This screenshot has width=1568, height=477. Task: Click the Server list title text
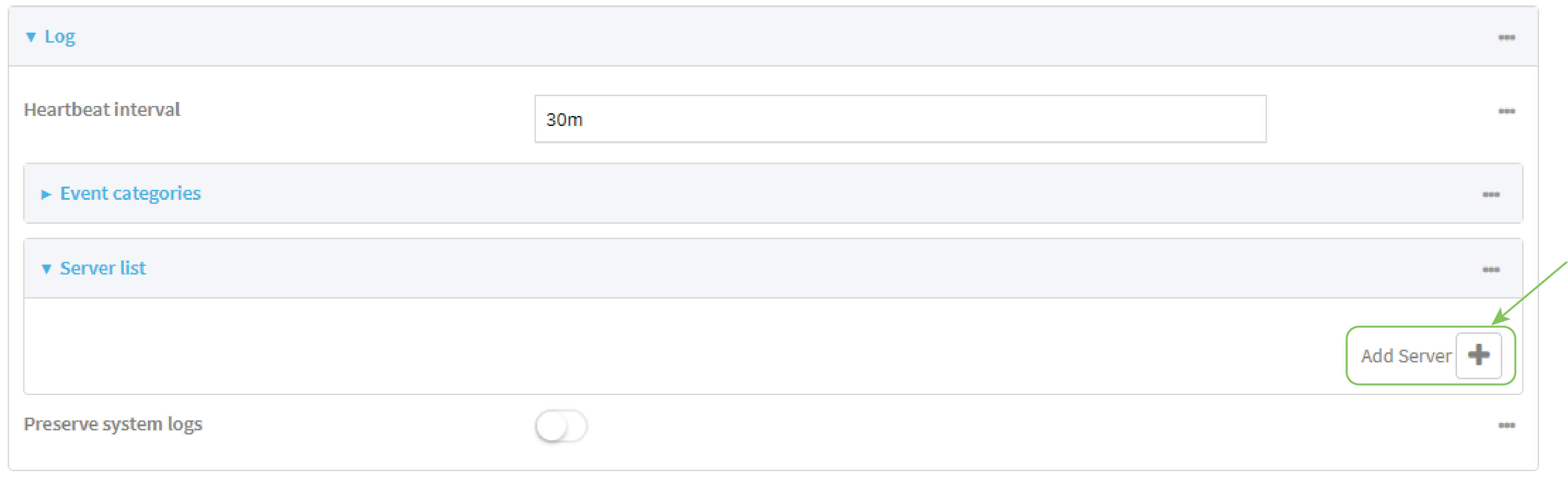pyautogui.click(x=103, y=268)
